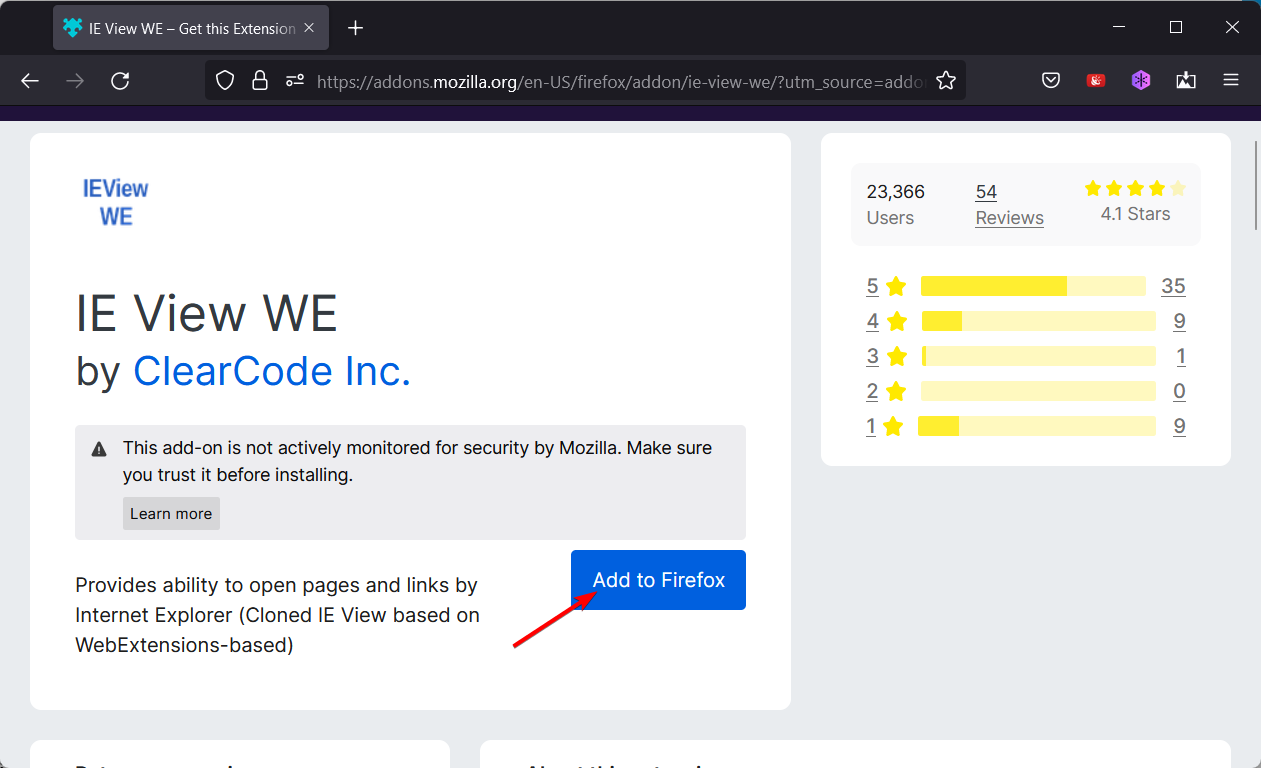This screenshot has width=1261, height=768.
Task: Reload the current page
Action: (x=120, y=81)
